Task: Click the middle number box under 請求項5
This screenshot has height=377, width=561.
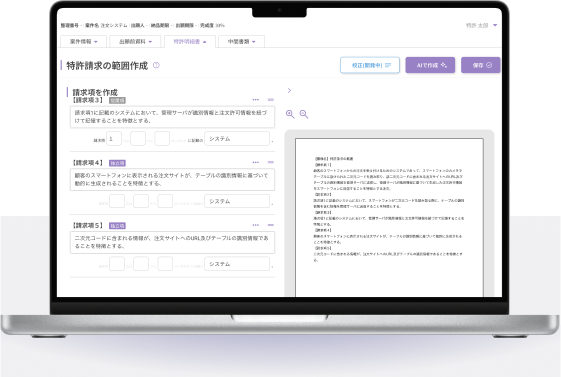Action: pyautogui.click(x=141, y=264)
